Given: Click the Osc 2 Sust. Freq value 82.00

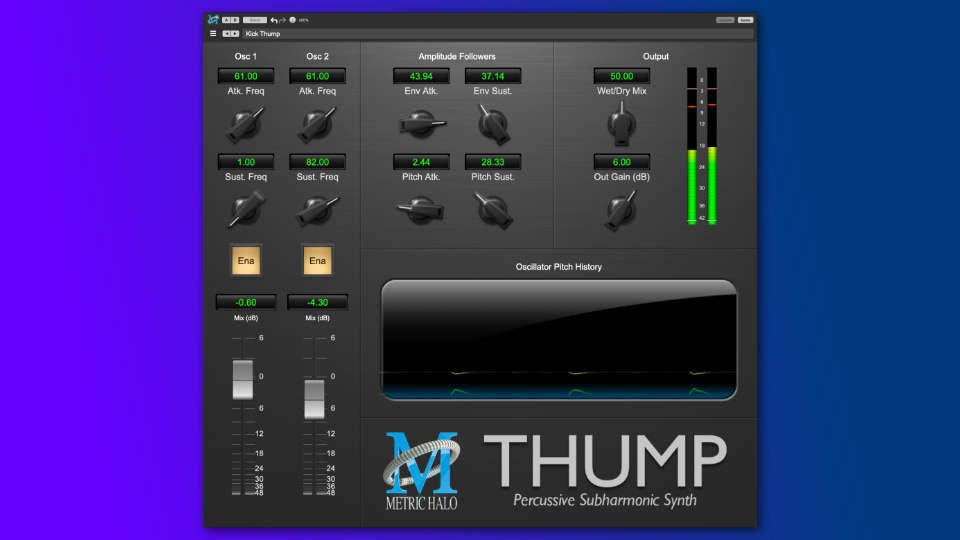Looking at the screenshot, I should click(x=317, y=162).
